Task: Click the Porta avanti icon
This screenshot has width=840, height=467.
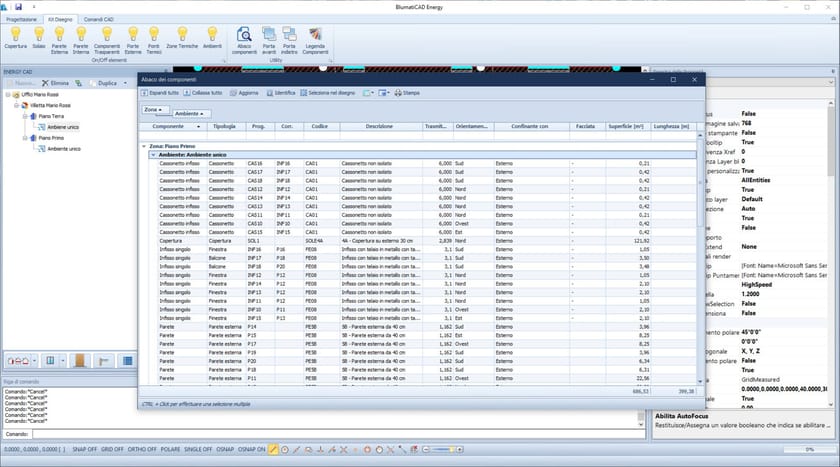Action: [x=269, y=35]
